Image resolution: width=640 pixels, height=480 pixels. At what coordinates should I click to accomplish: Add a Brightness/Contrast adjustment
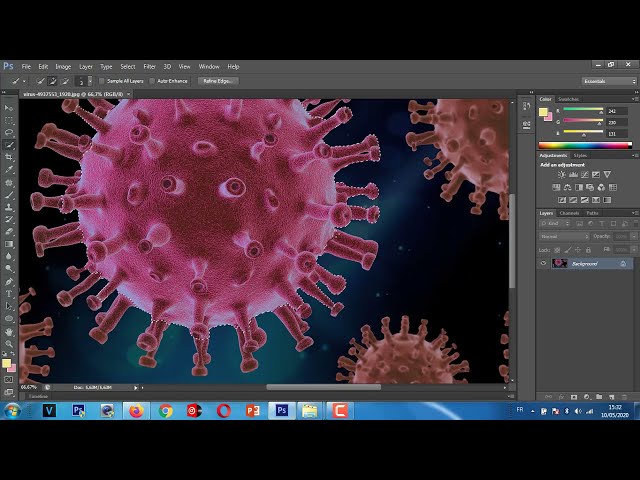pyautogui.click(x=562, y=175)
